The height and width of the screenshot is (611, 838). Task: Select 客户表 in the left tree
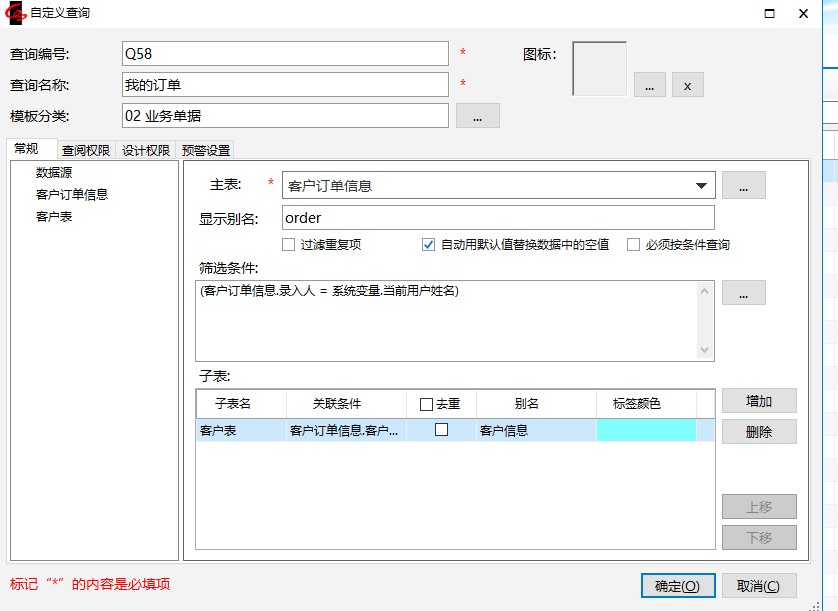tap(54, 217)
